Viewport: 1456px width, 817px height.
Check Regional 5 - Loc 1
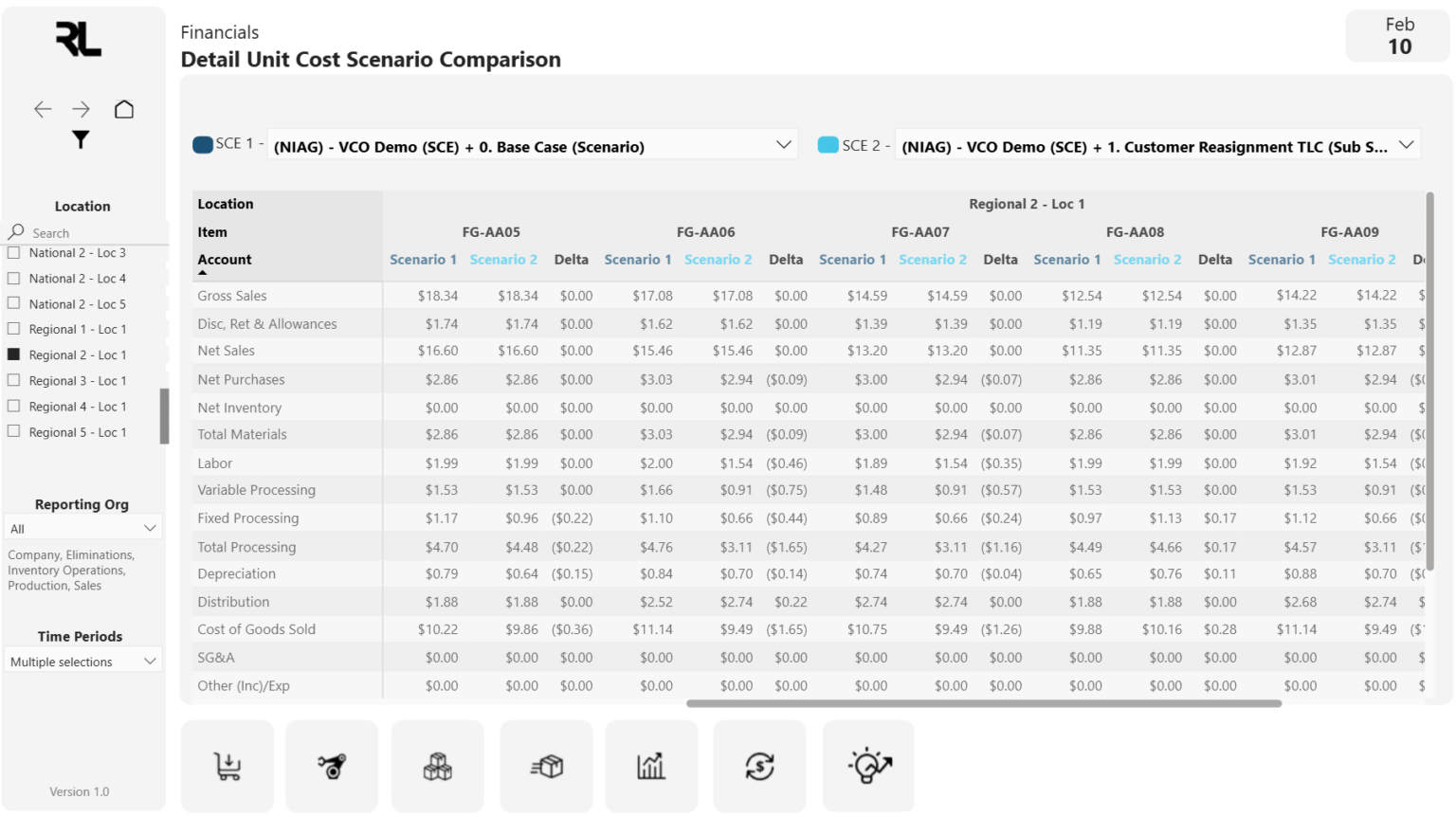click(14, 431)
